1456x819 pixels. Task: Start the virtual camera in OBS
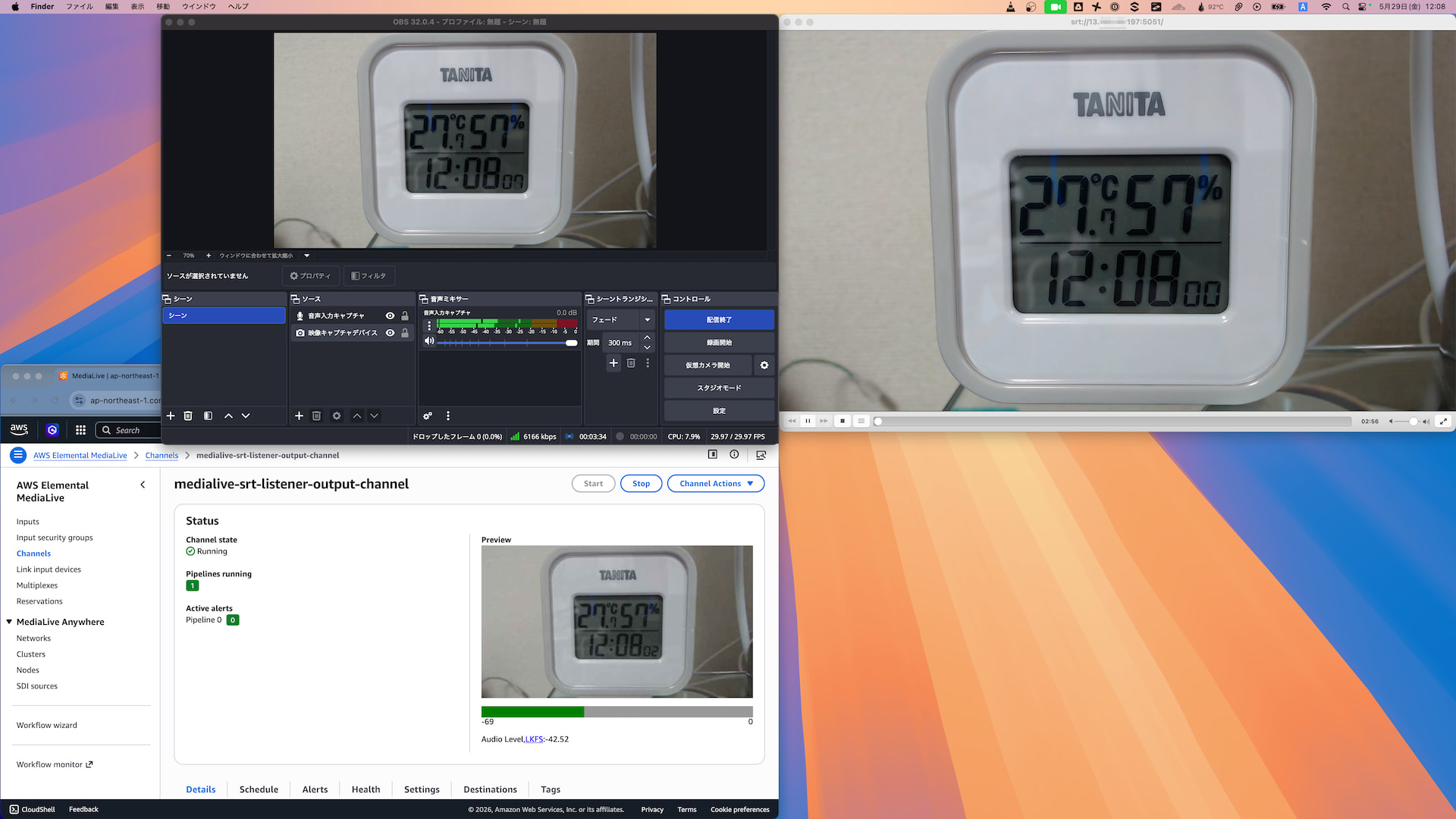pyautogui.click(x=708, y=366)
